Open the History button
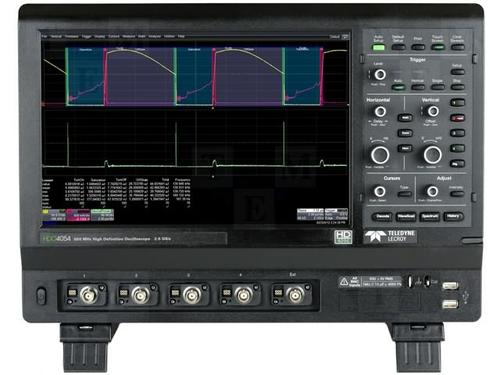This screenshot has width=500, height=375. coord(453,217)
